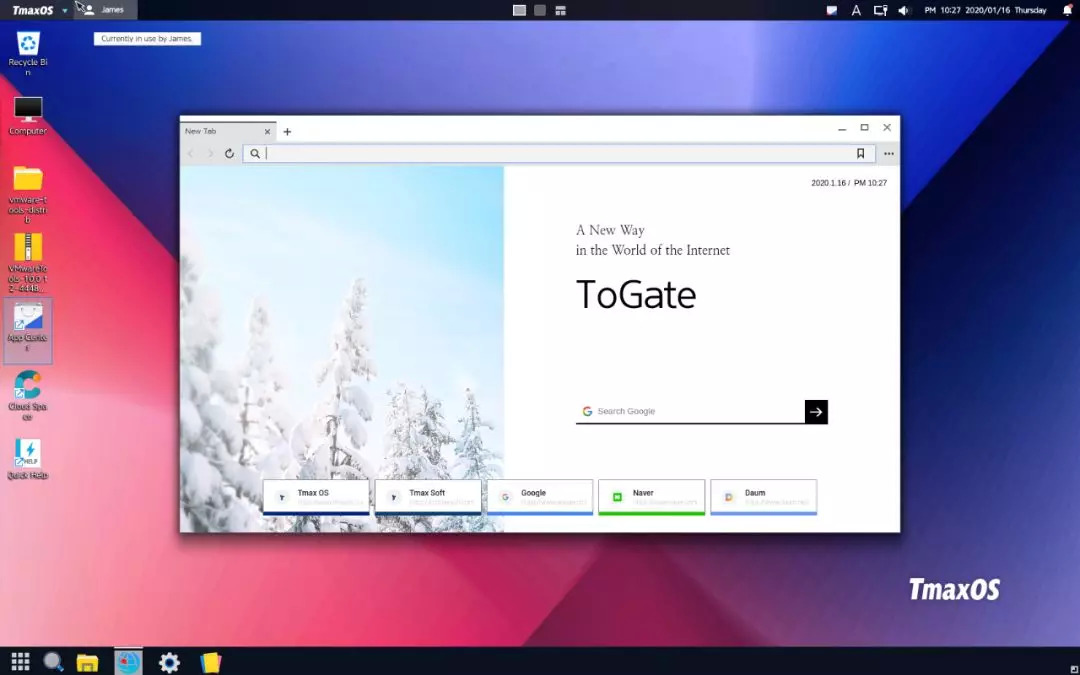The height and width of the screenshot is (675, 1080).
Task: Open settings gear in the taskbar
Action: [169, 662]
